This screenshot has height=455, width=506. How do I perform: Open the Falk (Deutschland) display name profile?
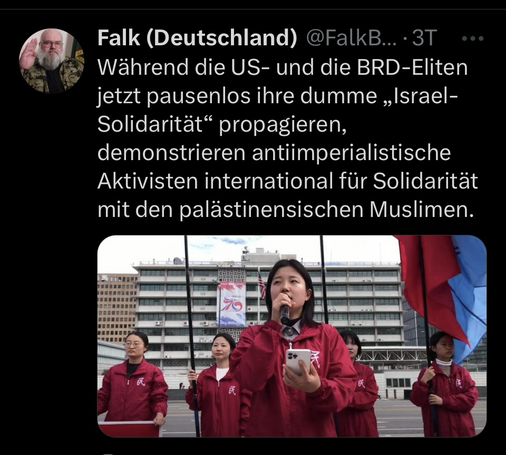click(197, 38)
